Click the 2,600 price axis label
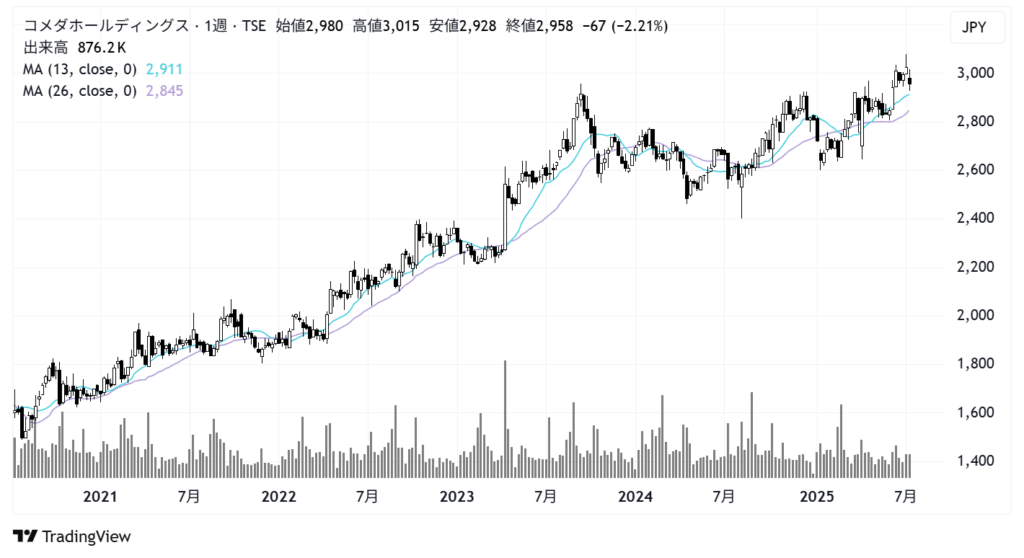 tap(976, 170)
